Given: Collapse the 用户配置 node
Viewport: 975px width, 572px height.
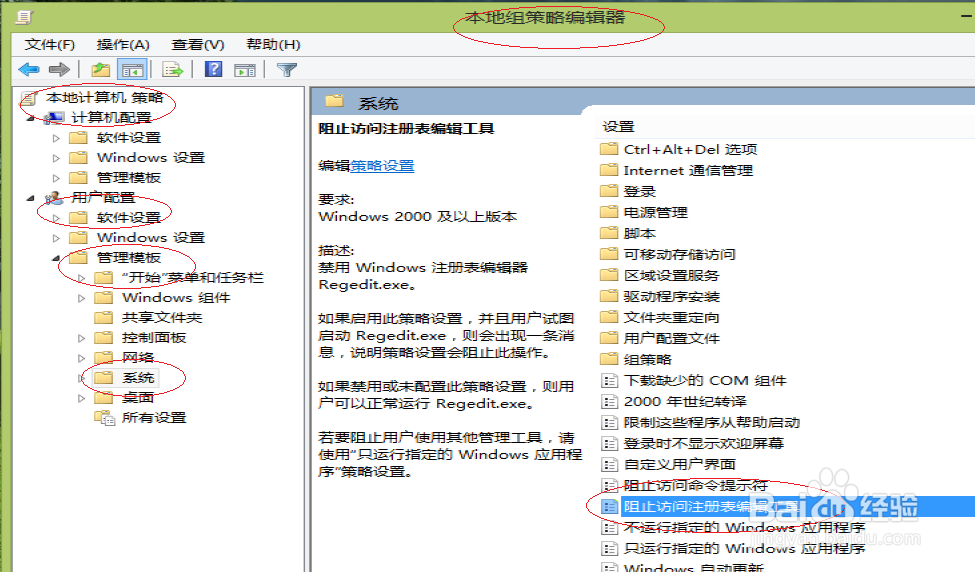Looking at the screenshot, I should coord(30,198).
